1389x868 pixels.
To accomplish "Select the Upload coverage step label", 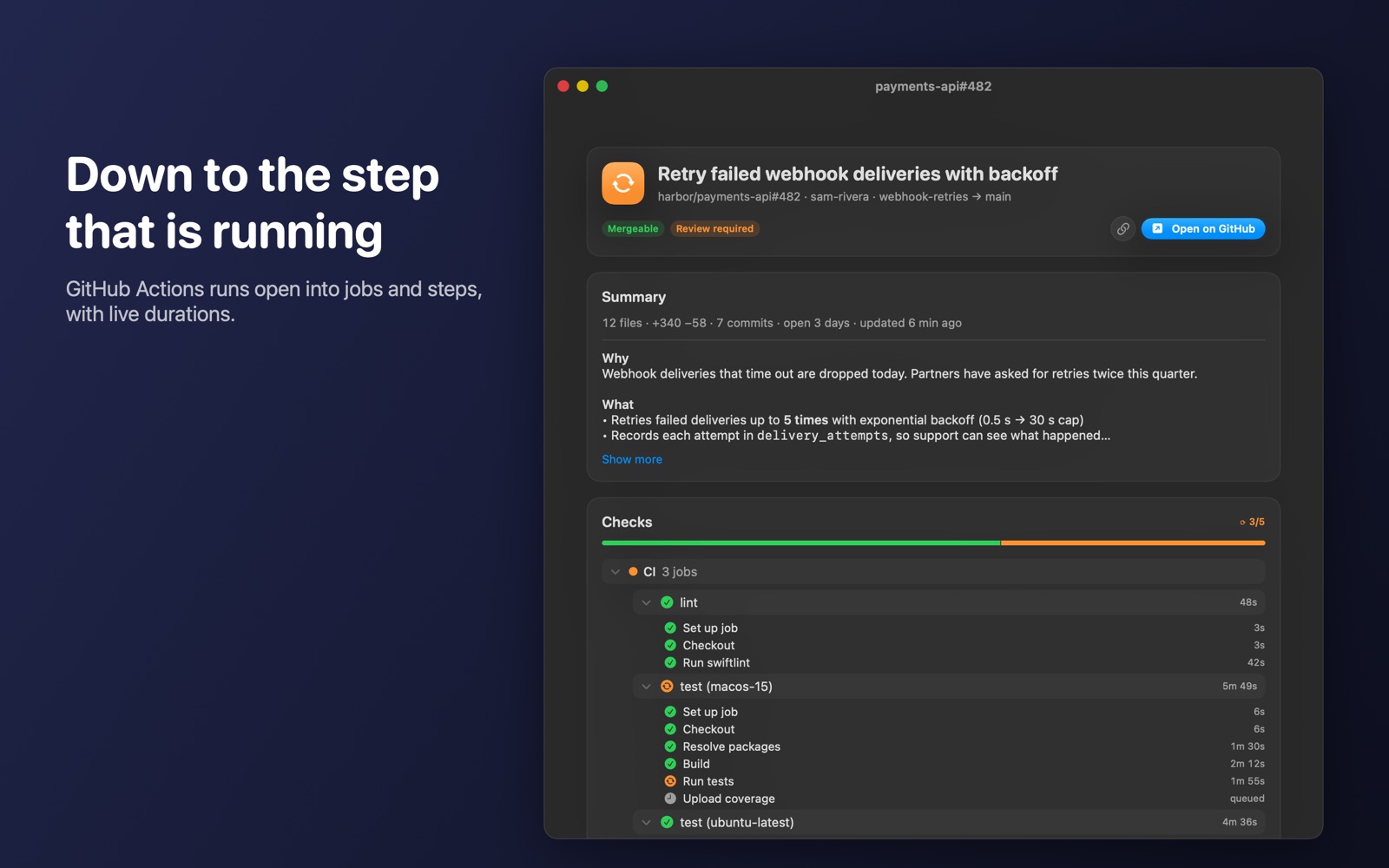I will click(728, 799).
